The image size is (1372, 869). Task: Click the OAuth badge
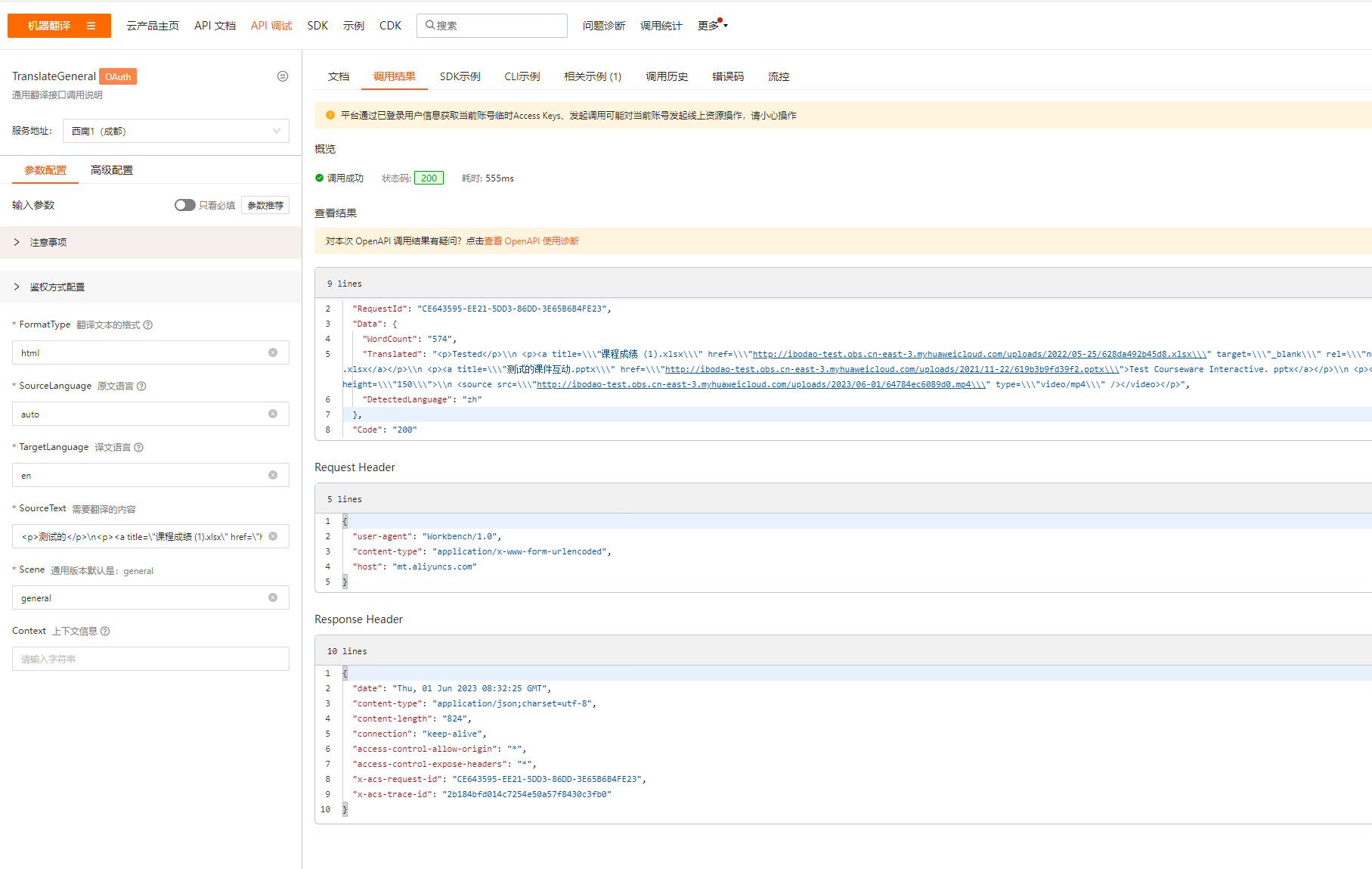(118, 76)
